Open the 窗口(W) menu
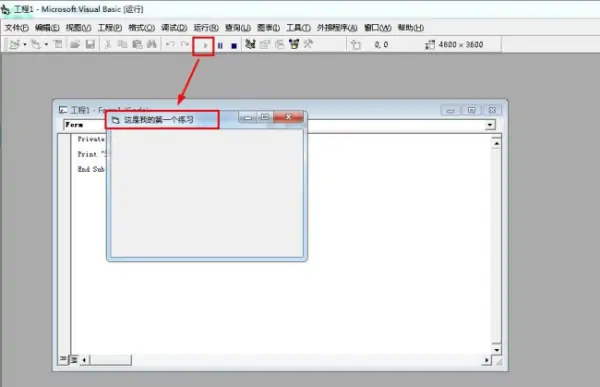 378,28
